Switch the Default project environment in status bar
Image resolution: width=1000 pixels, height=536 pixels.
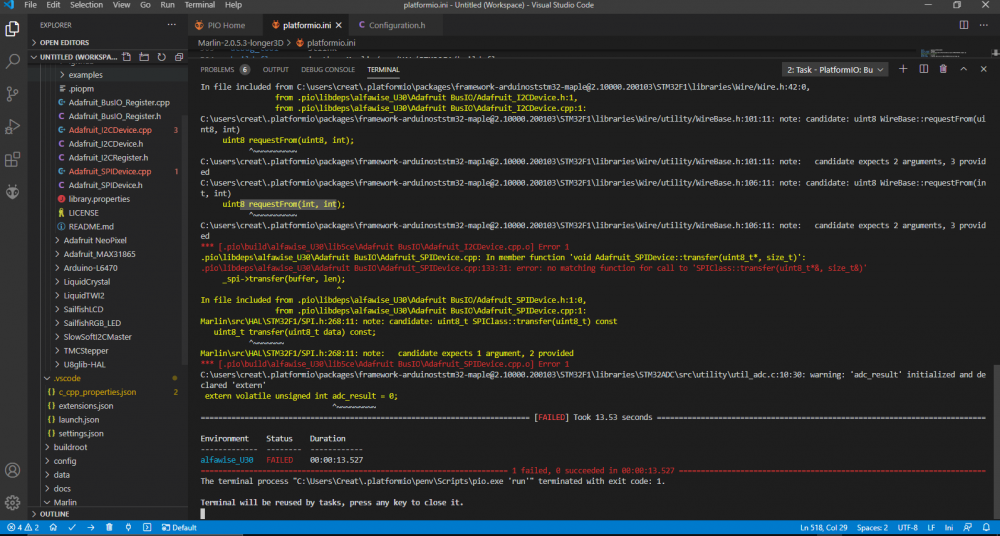pyautogui.click(x=179, y=528)
